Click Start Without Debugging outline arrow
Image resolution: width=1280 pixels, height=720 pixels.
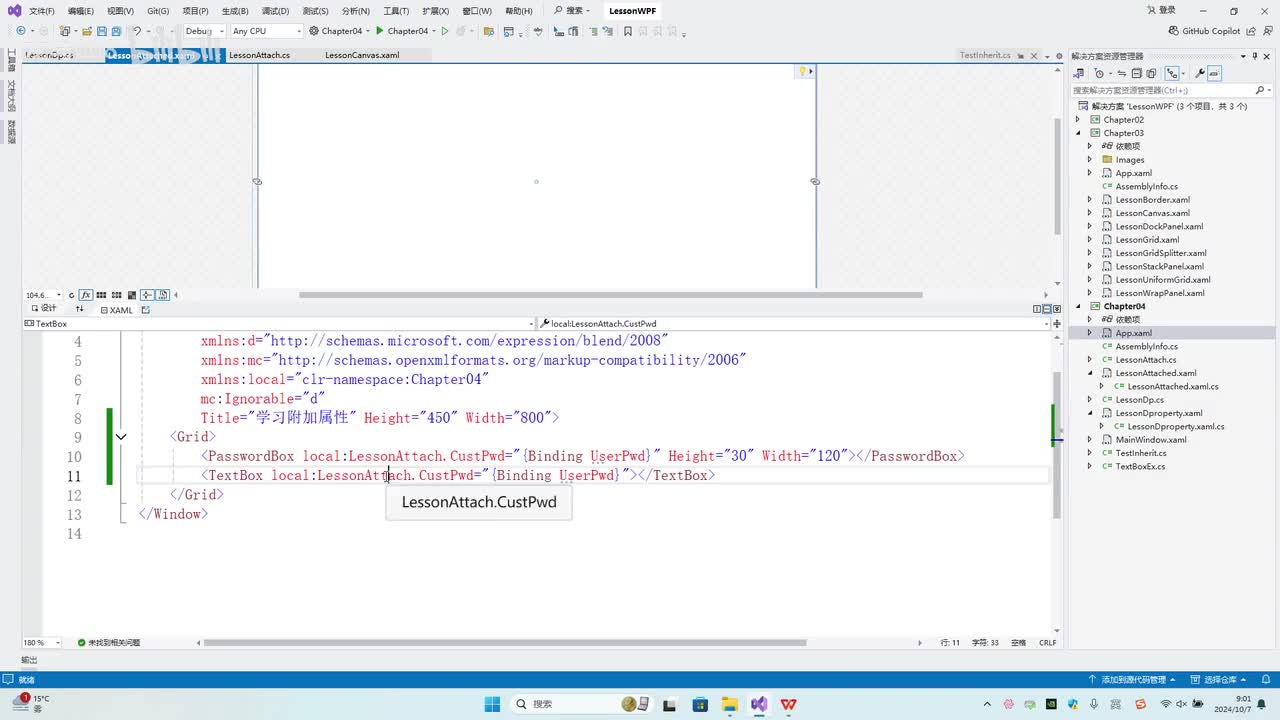coord(445,31)
